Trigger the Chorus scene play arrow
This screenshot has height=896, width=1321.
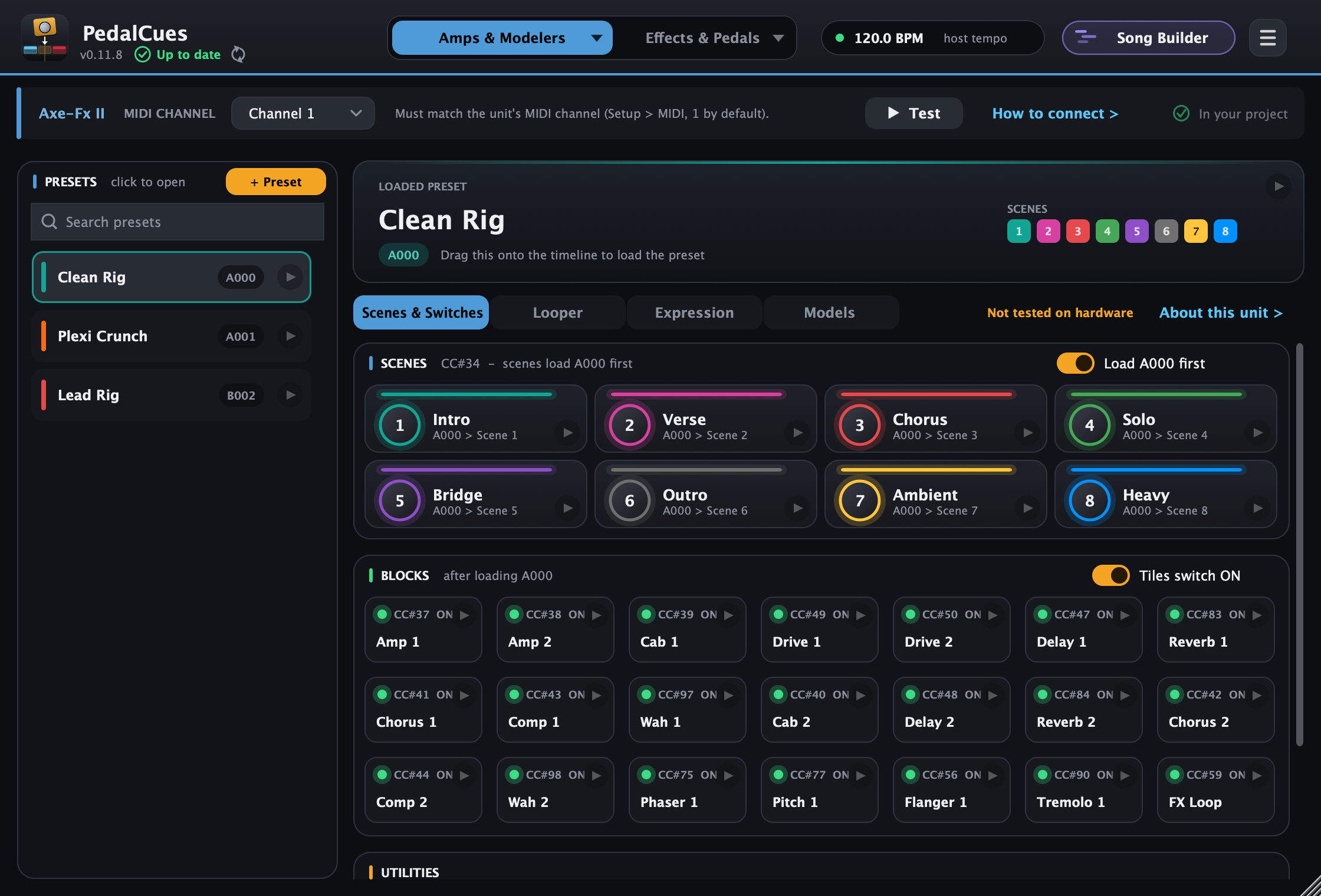point(1028,433)
